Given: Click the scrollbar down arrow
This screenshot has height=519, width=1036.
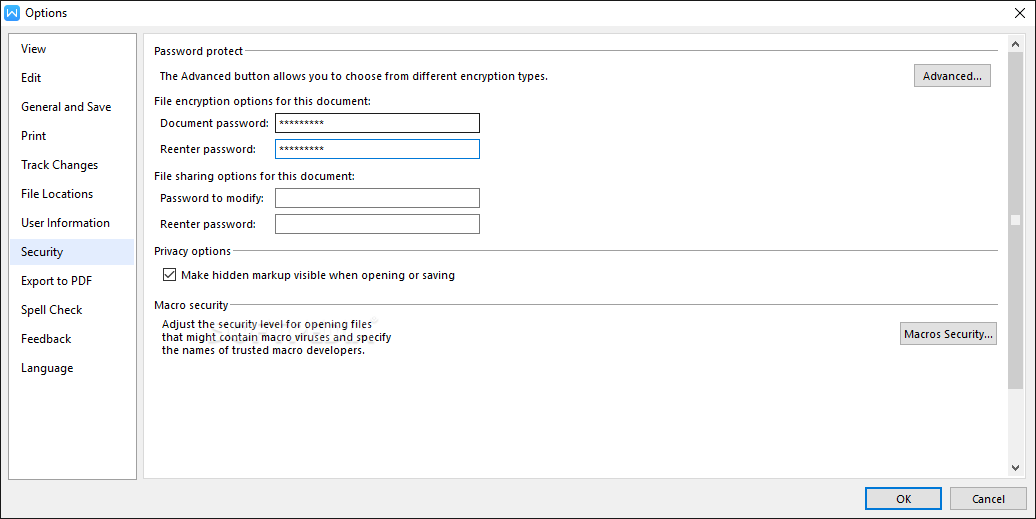Looking at the screenshot, I should click(1016, 467).
